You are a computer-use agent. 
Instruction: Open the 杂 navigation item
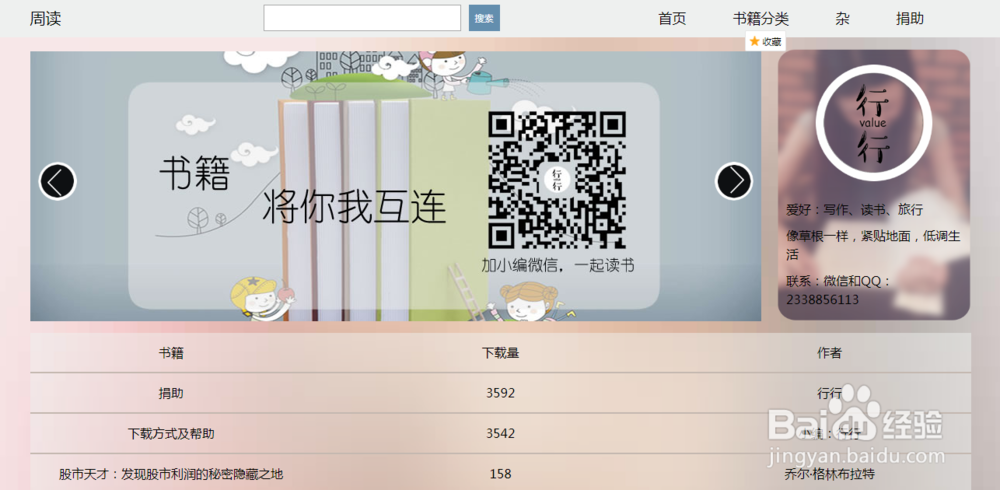pyautogui.click(x=842, y=19)
